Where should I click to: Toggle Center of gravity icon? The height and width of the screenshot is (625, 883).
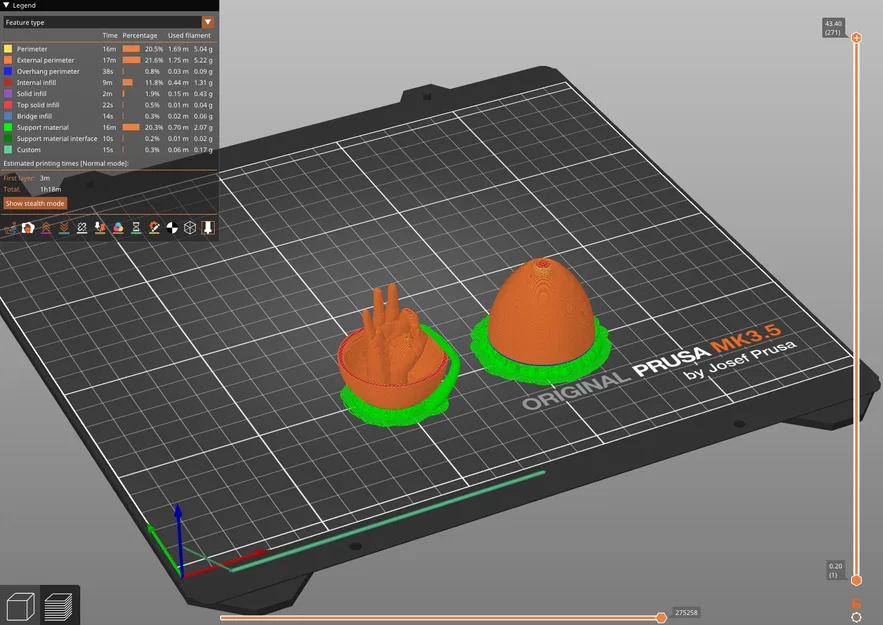point(172,227)
